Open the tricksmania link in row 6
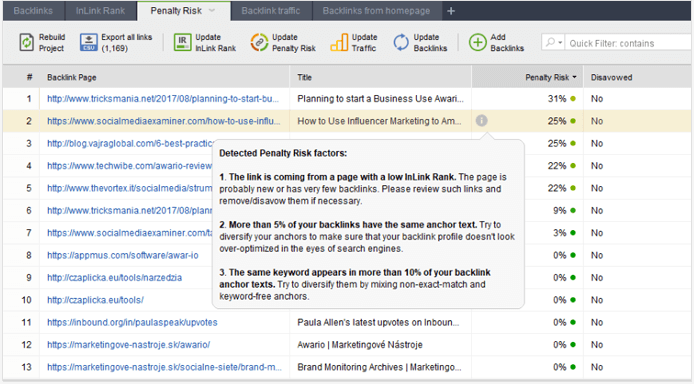The width and height of the screenshot is (694, 384). coord(129,211)
